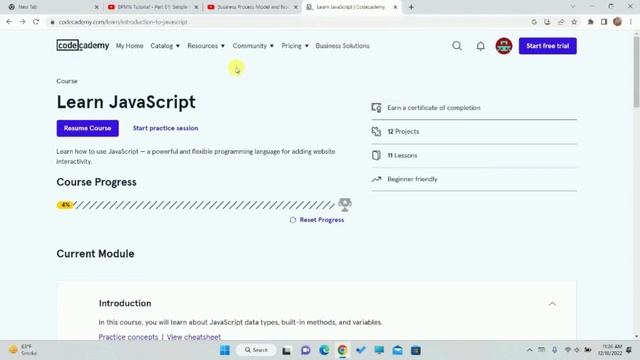Viewport: 640px width, 360px height.
Task: Open the Mail app in taskbar
Action: [398, 350]
